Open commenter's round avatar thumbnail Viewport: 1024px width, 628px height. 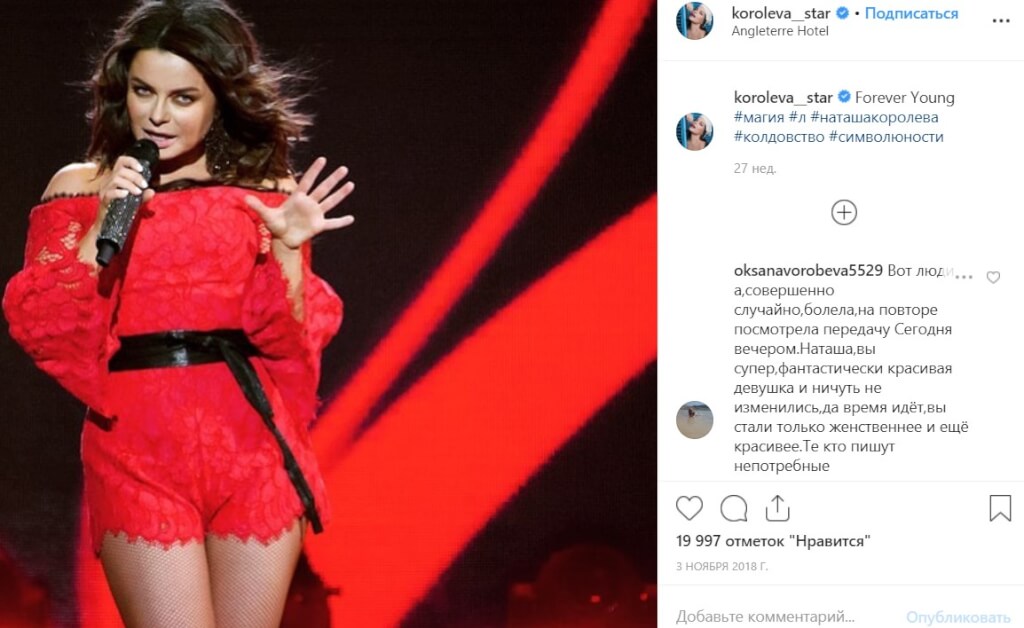(x=694, y=420)
